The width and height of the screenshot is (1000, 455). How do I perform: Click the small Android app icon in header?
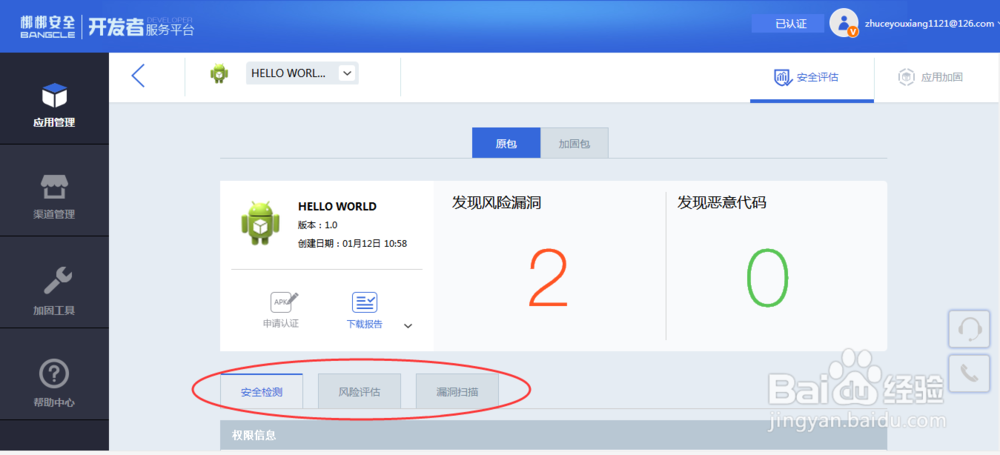[219, 73]
